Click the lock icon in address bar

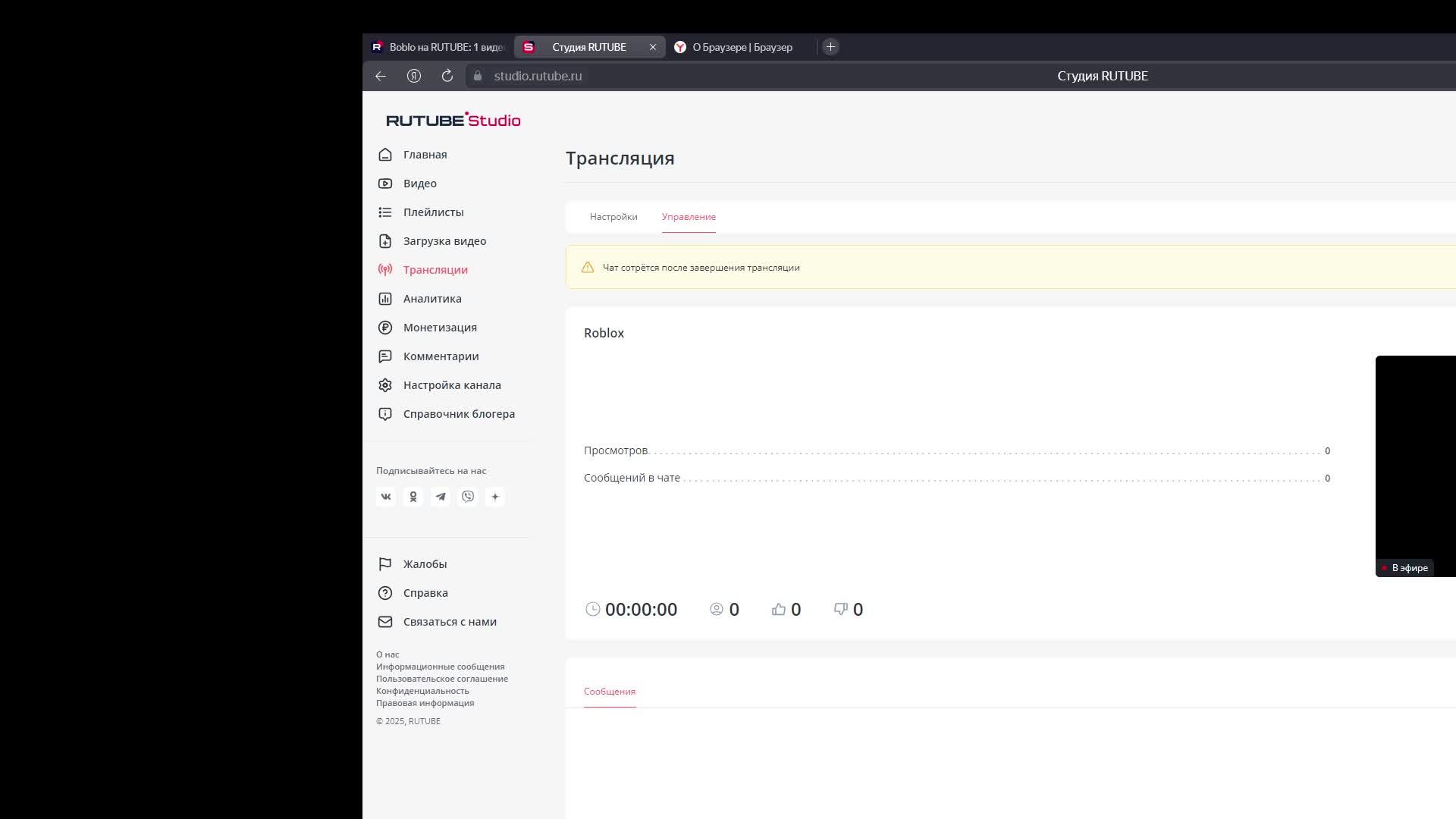478,76
